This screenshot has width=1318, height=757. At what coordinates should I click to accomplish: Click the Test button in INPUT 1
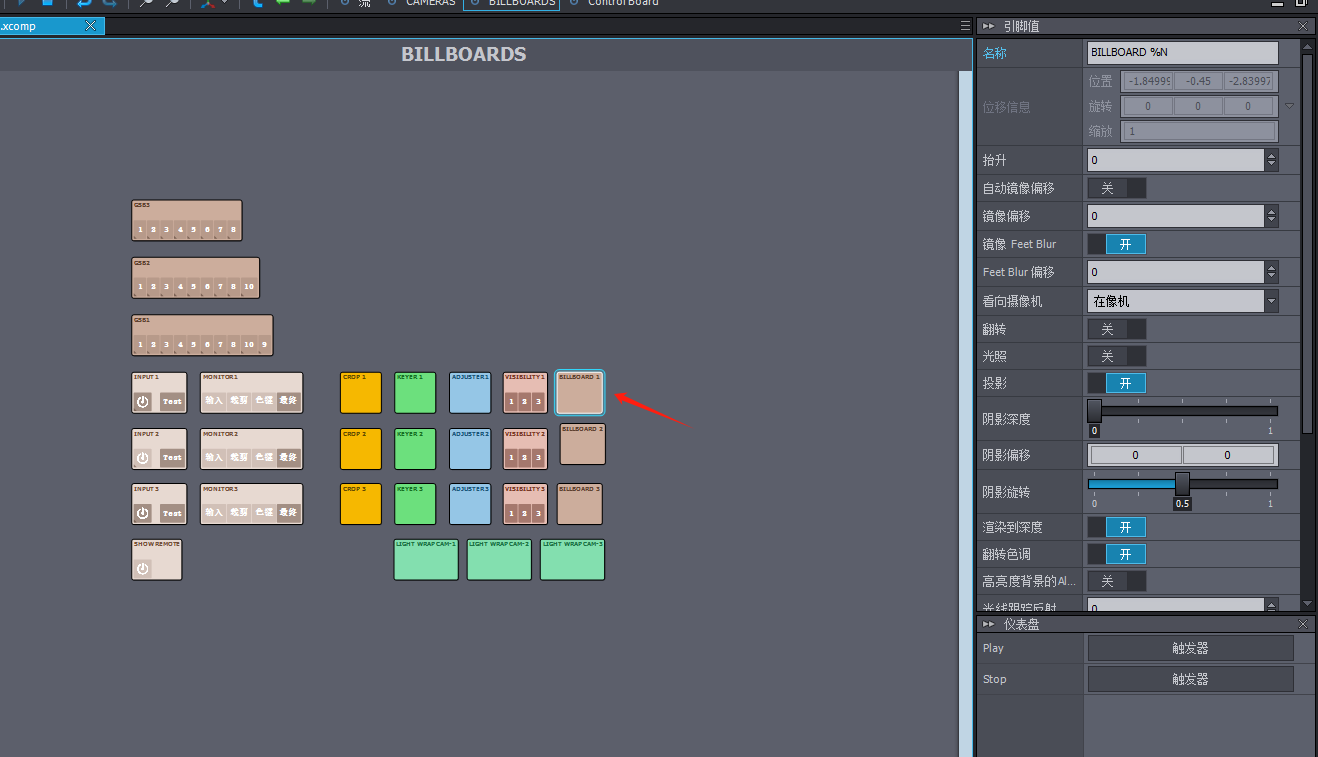(173, 401)
